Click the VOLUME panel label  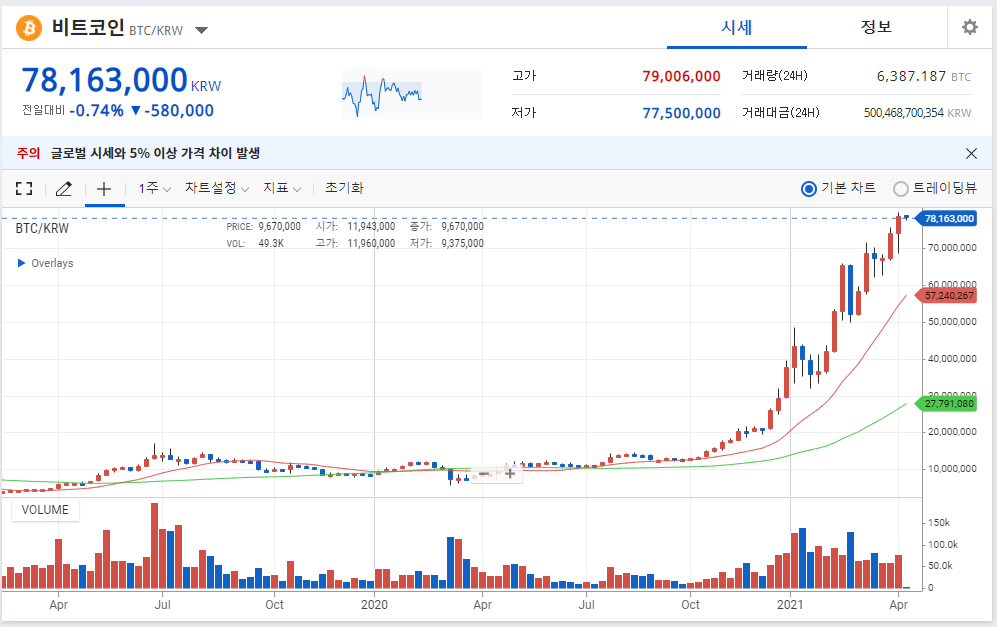pyautogui.click(x=45, y=510)
